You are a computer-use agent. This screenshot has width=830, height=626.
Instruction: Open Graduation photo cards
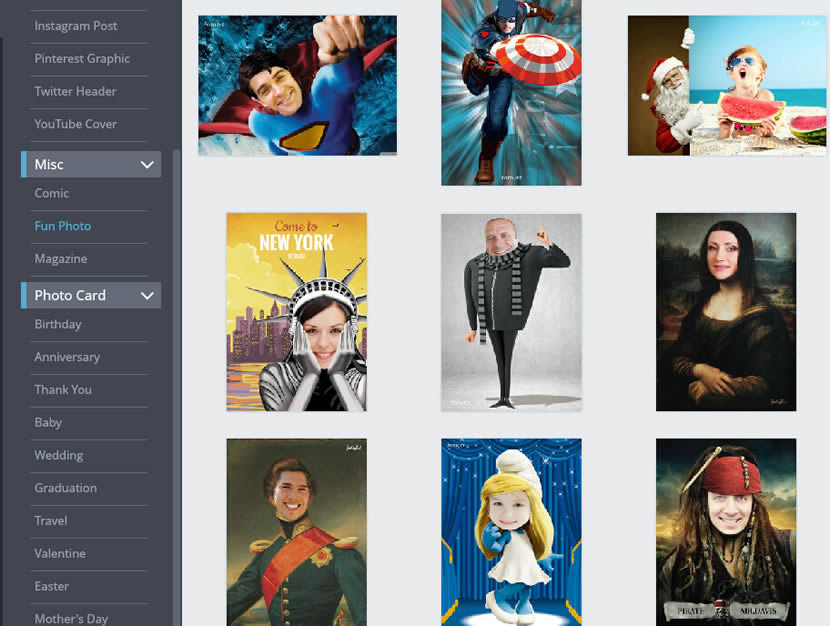coord(66,488)
